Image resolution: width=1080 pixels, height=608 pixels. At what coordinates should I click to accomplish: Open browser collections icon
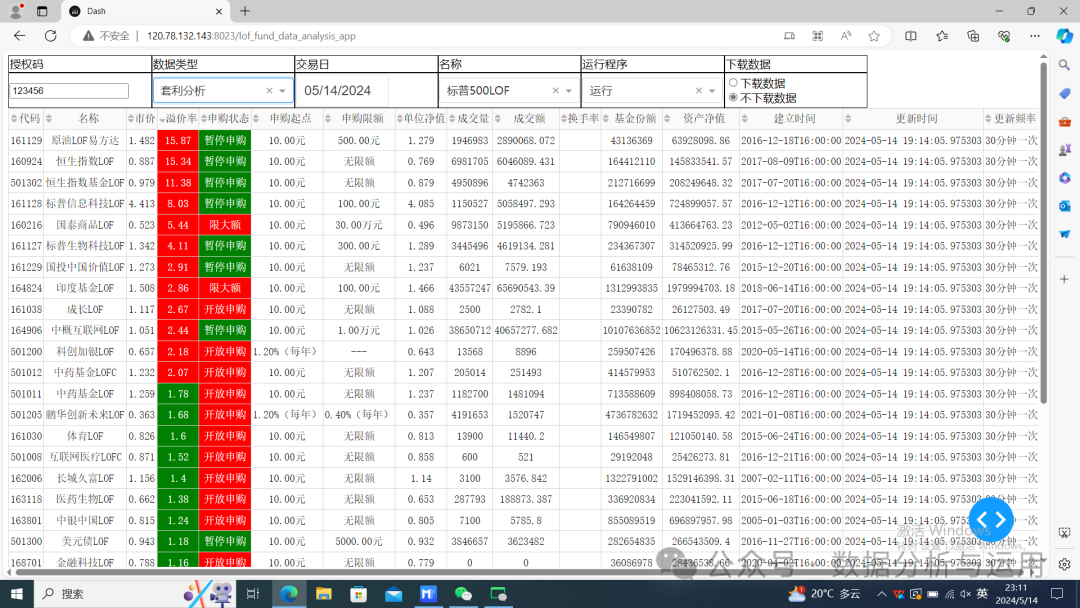point(973,36)
